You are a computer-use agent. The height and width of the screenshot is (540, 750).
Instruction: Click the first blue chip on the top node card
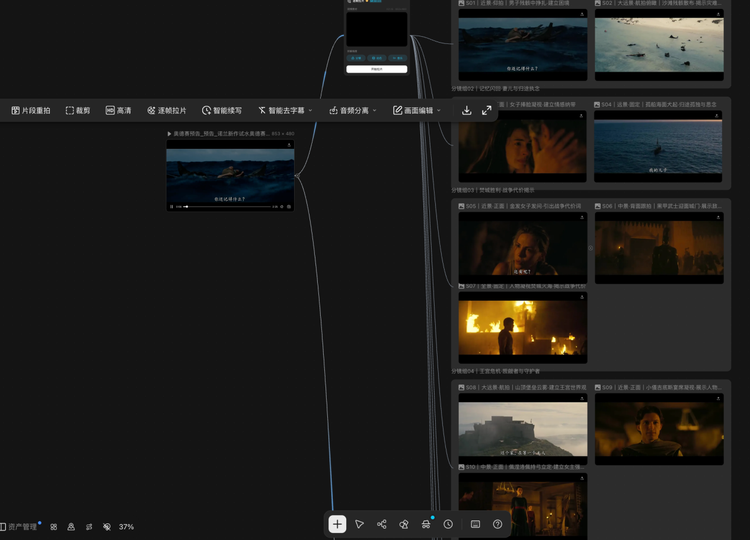356,58
